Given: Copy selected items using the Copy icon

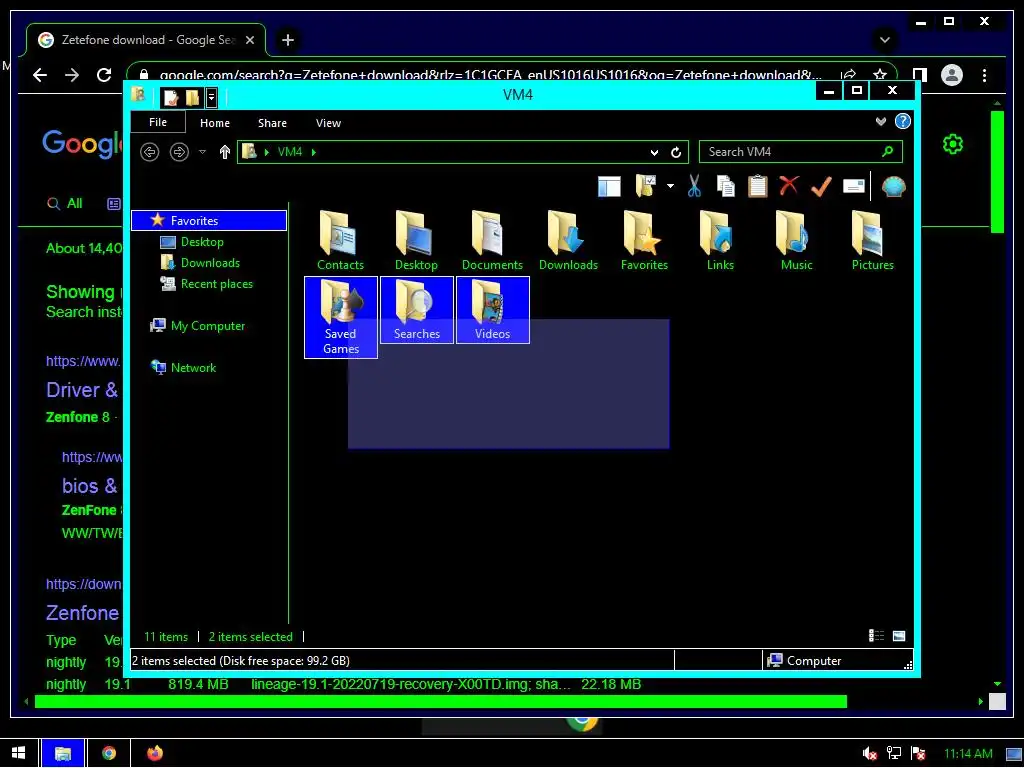Looking at the screenshot, I should click(726, 187).
